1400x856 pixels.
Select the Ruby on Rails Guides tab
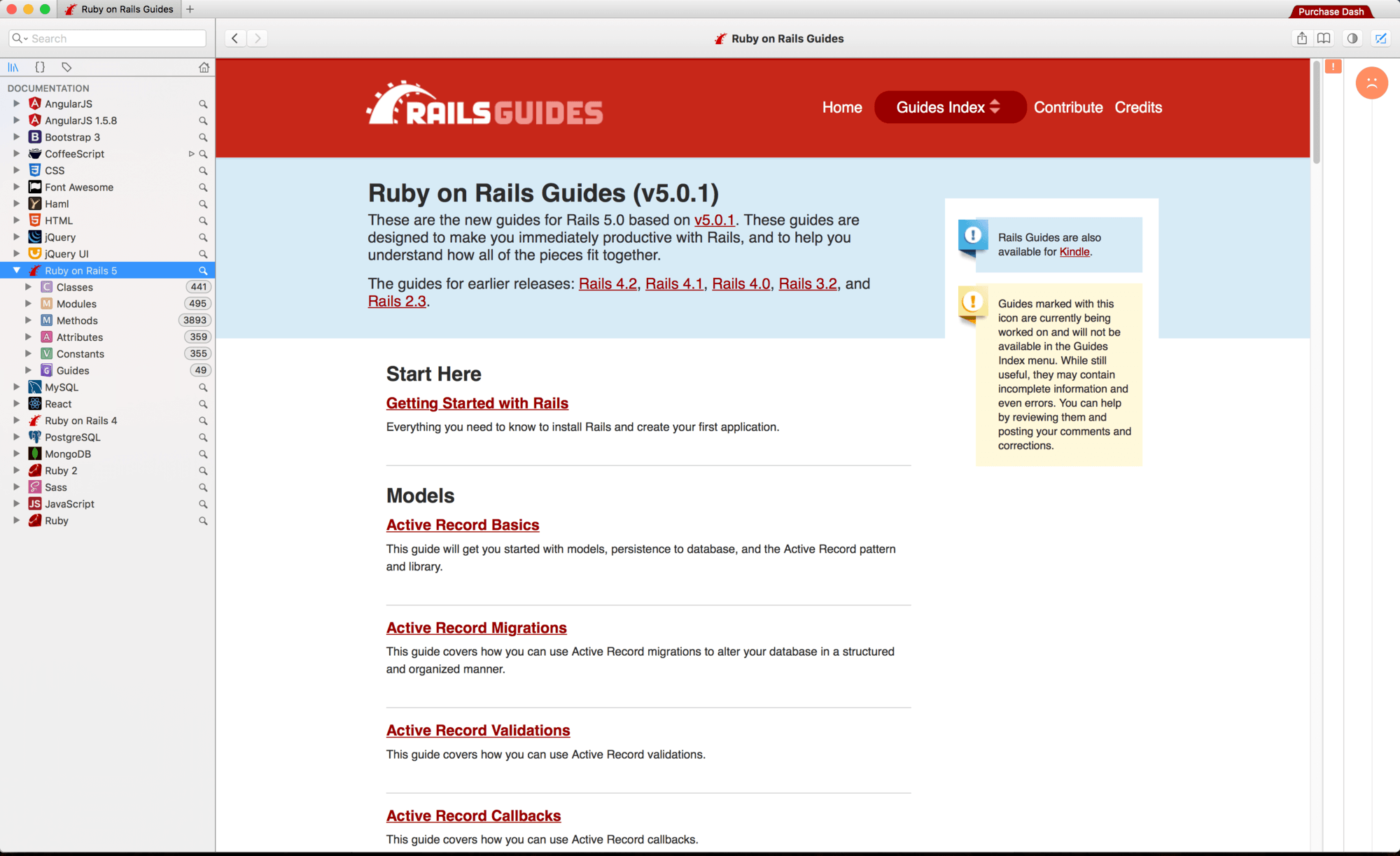119,9
